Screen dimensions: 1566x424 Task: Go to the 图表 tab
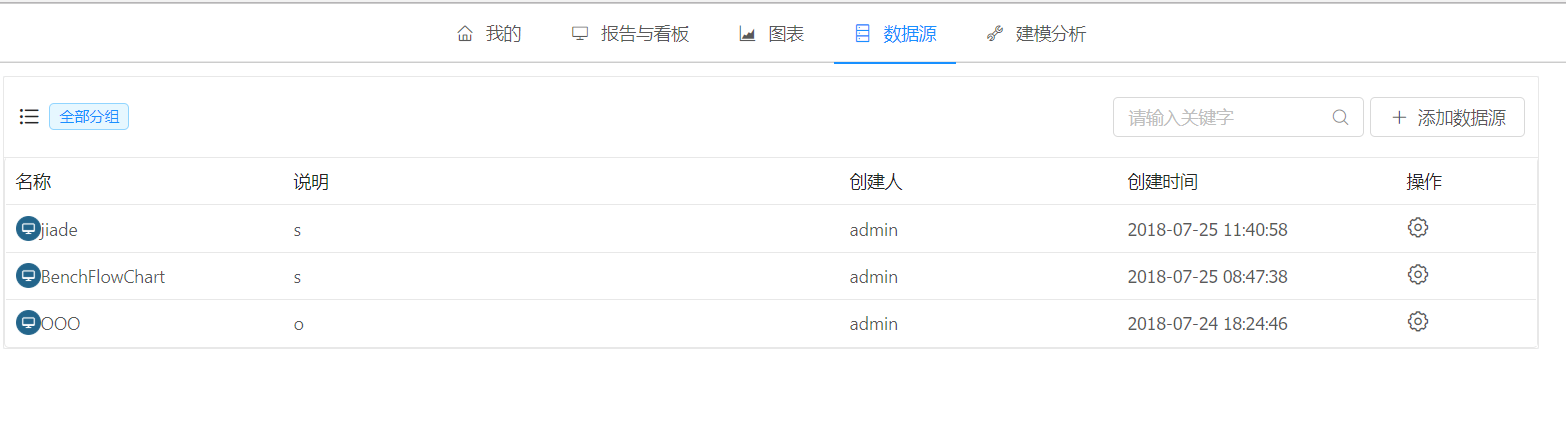point(771,34)
